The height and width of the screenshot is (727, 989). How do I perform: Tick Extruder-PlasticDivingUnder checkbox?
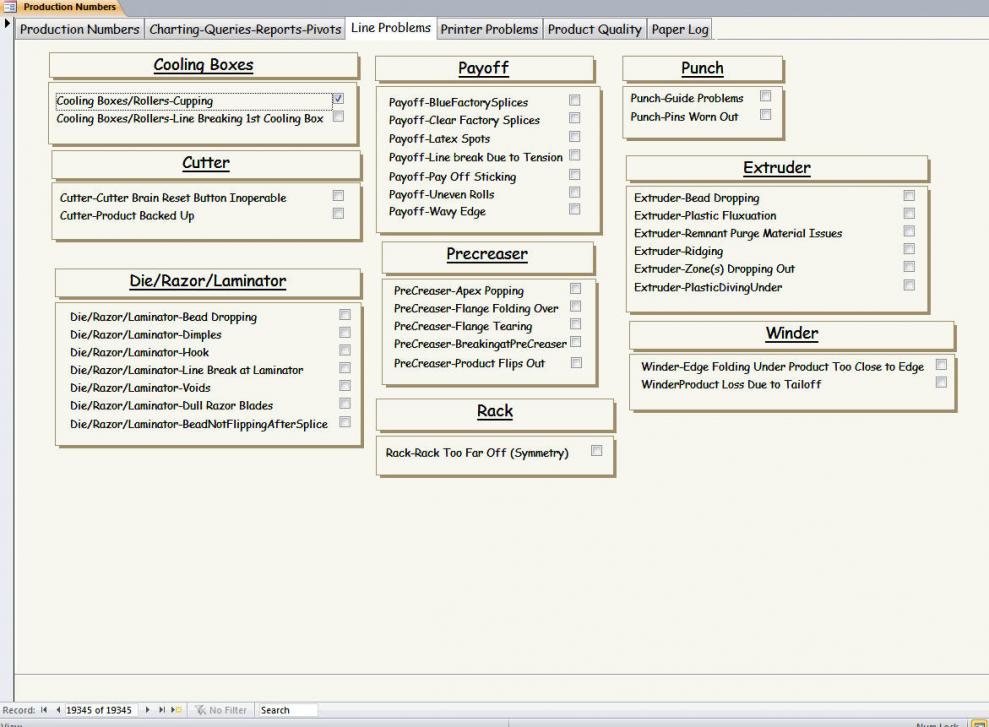tap(909, 285)
